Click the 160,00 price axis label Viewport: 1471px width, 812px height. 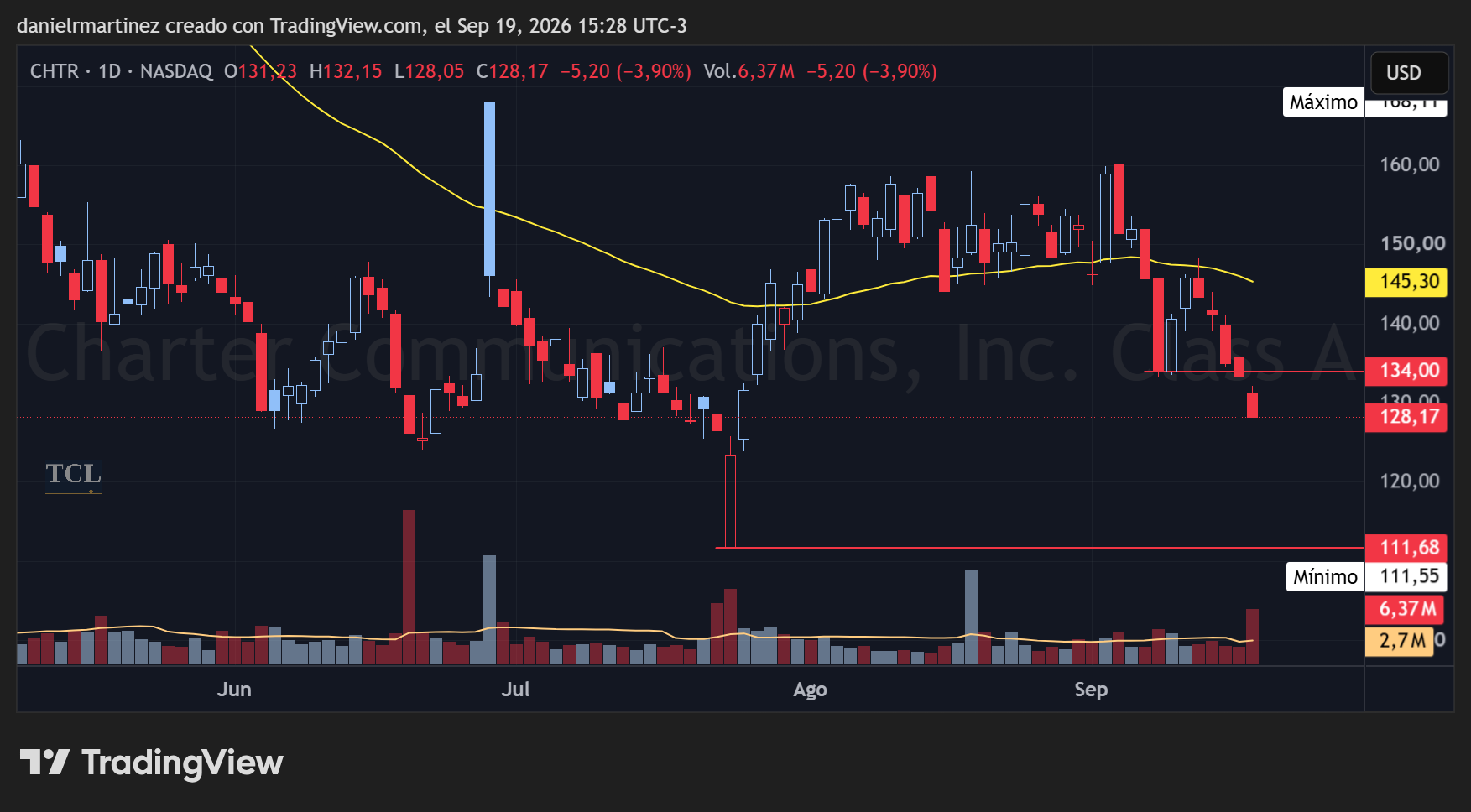pyautogui.click(x=1410, y=164)
